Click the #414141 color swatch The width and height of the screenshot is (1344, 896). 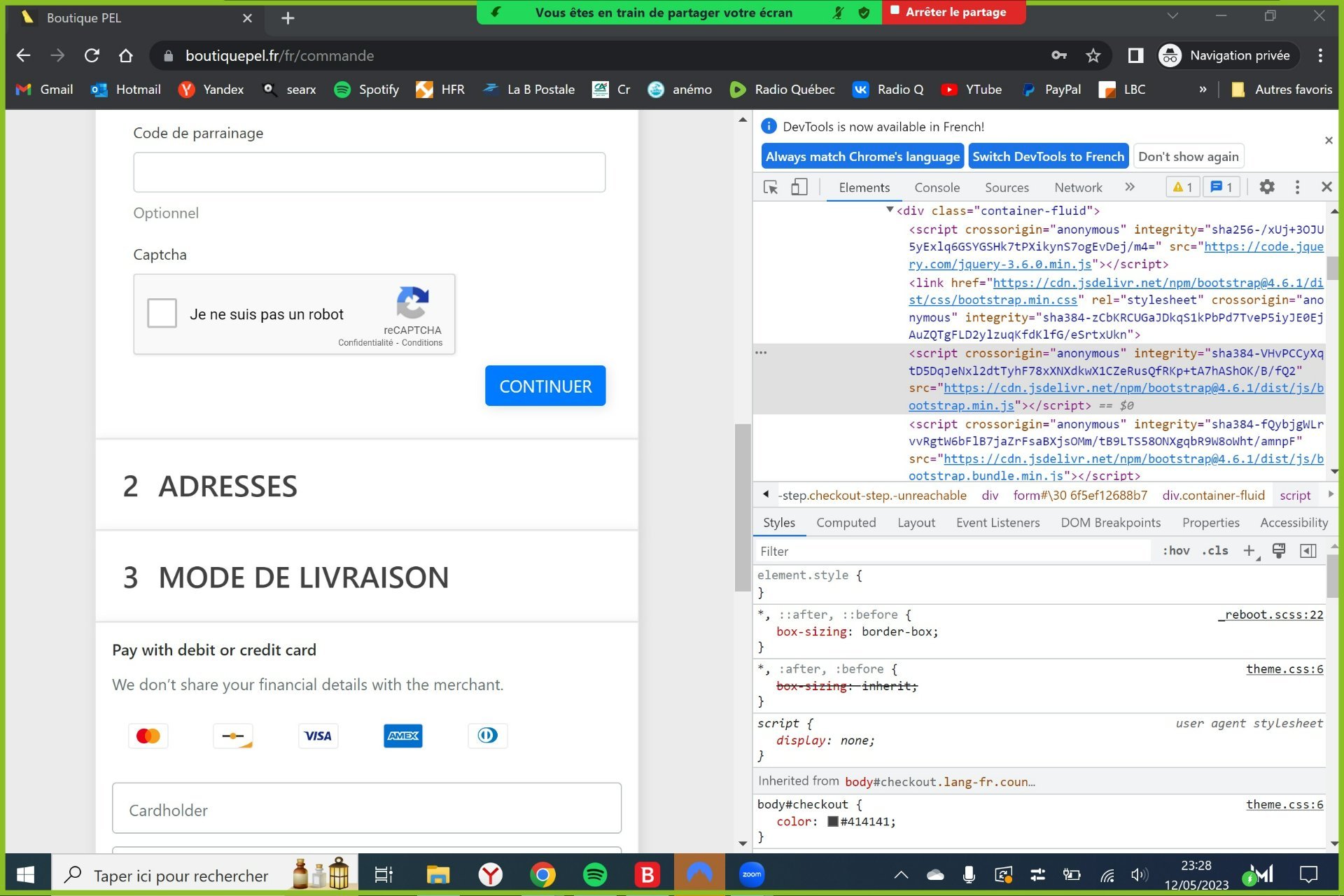(832, 822)
